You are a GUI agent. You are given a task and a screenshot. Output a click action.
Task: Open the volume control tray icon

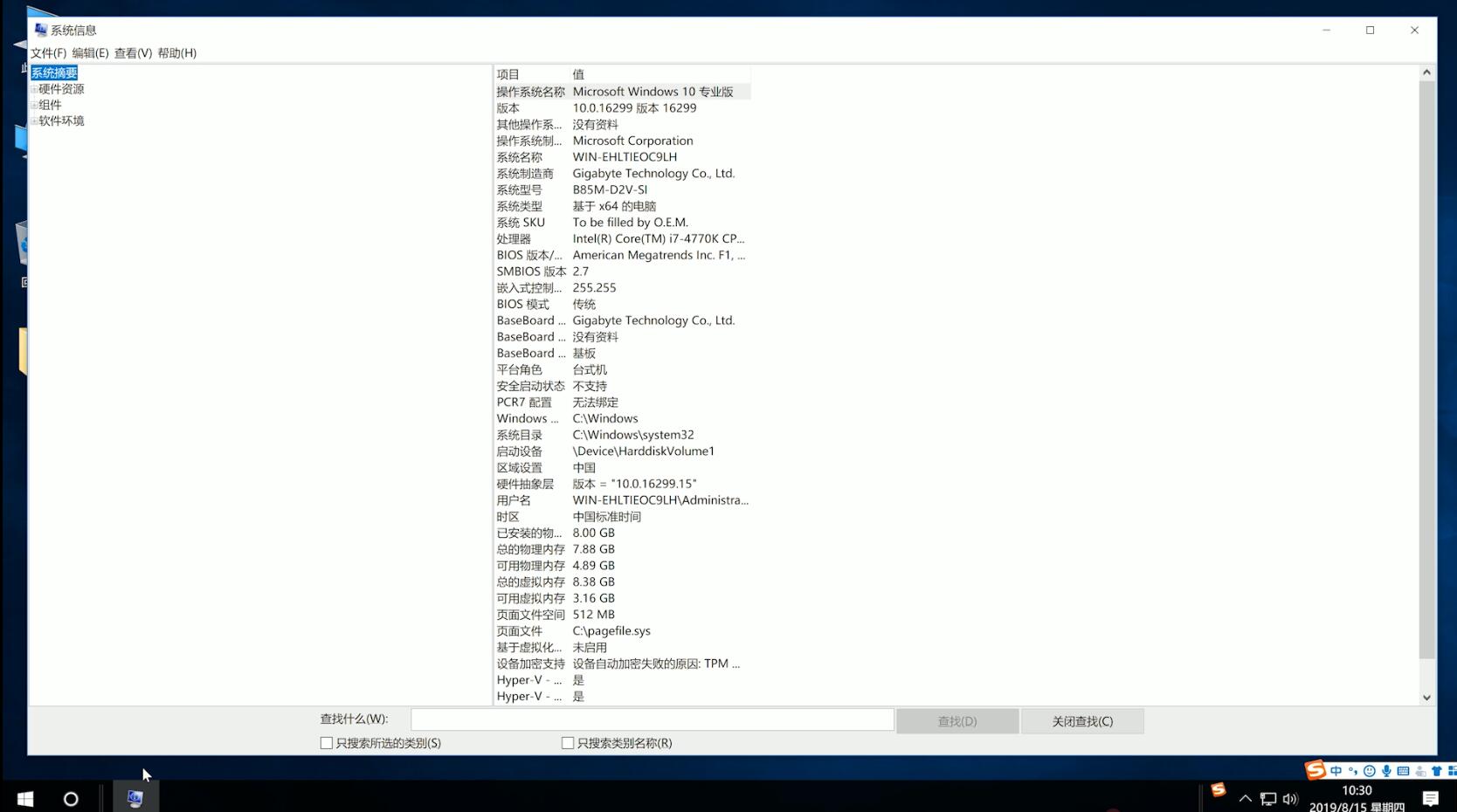click(1290, 799)
